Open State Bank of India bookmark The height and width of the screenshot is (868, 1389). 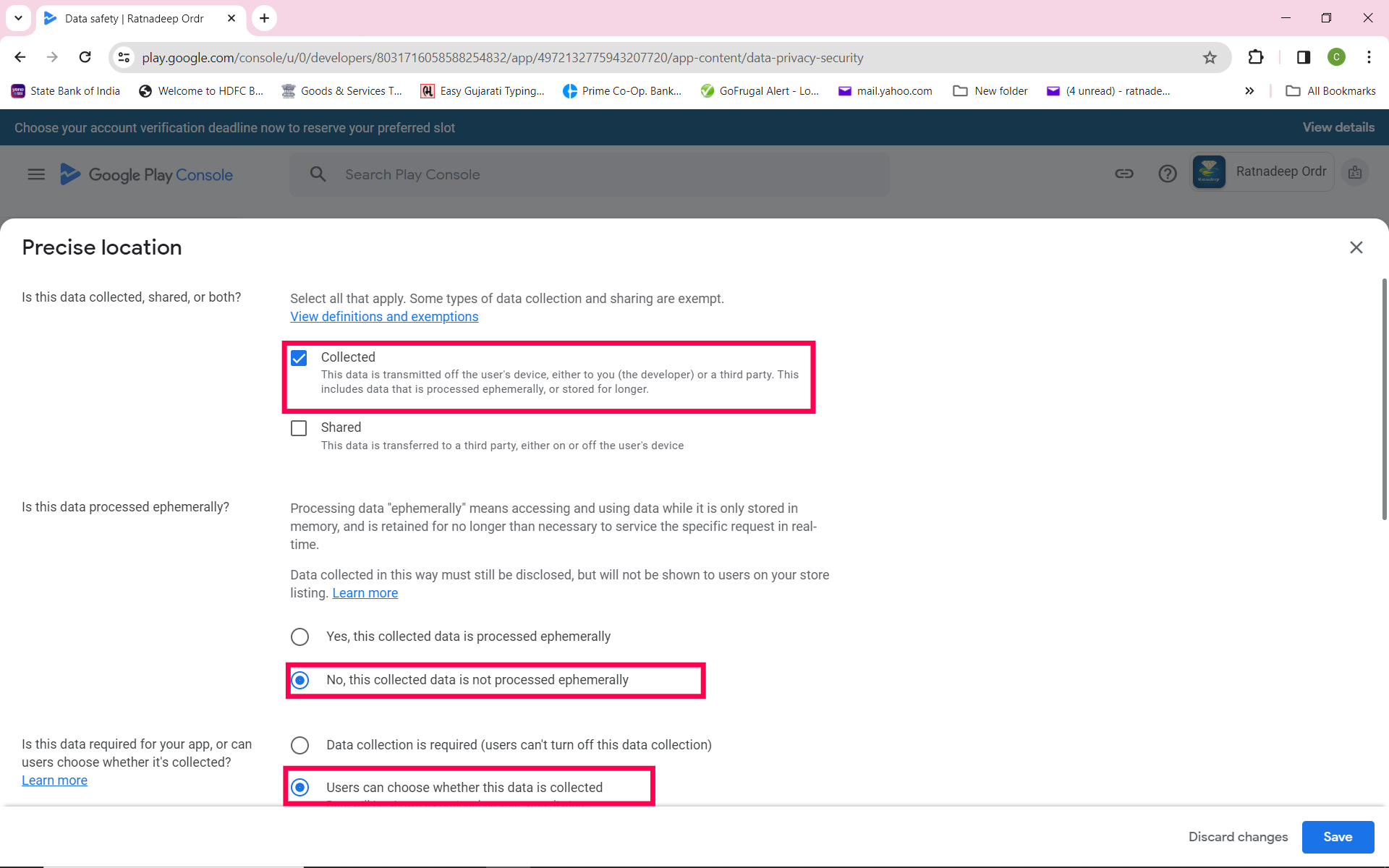(66, 91)
